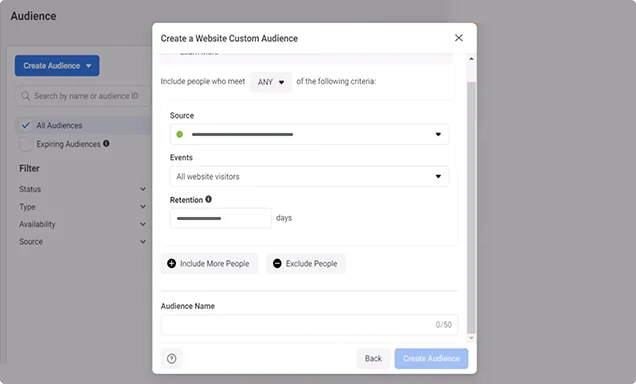The height and width of the screenshot is (384, 636).
Task: Click the scrollbar up arrow
Action: click(471, 59)
